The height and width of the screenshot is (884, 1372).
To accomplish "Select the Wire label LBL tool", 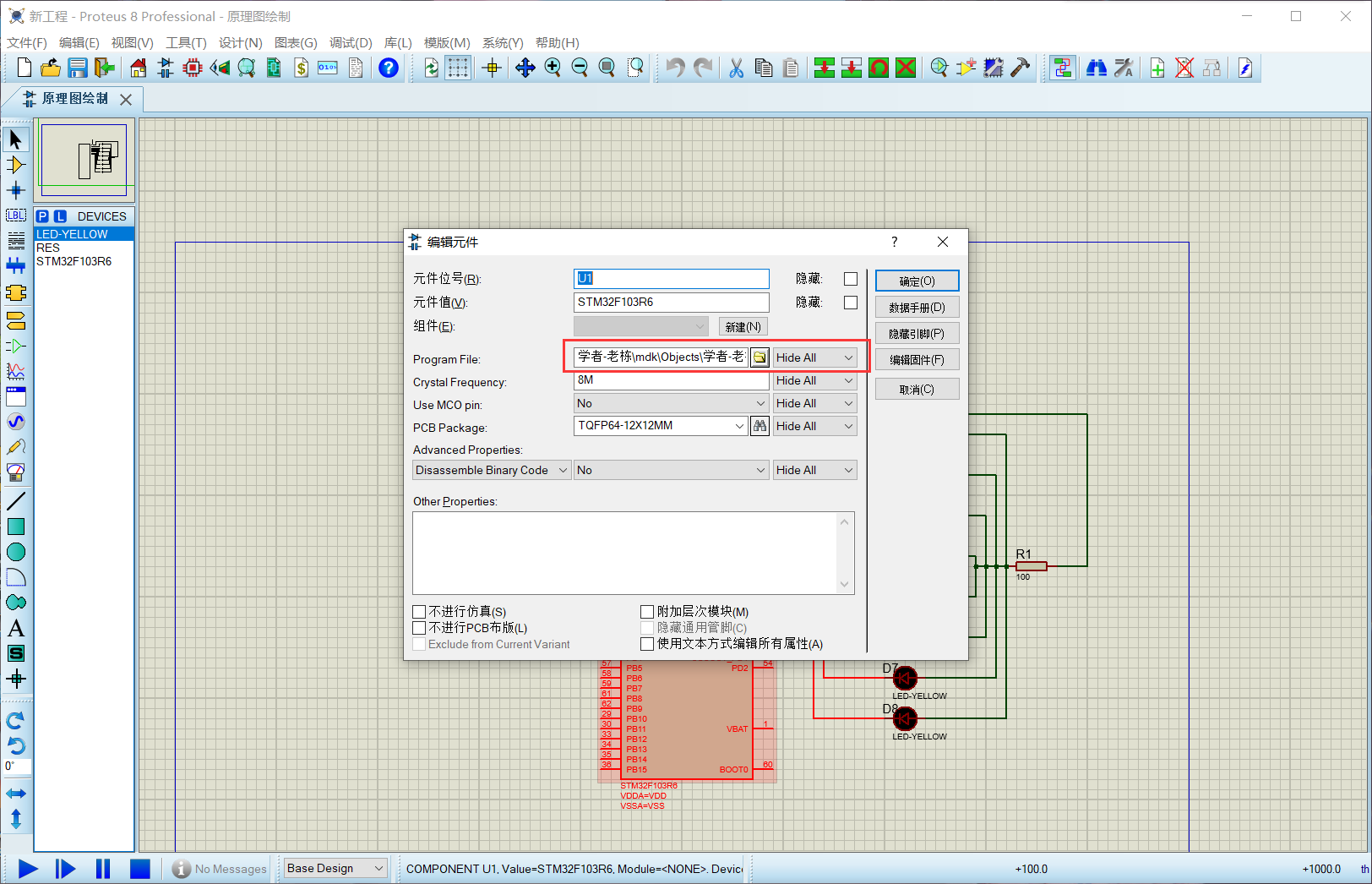I will tap(15, 216).
